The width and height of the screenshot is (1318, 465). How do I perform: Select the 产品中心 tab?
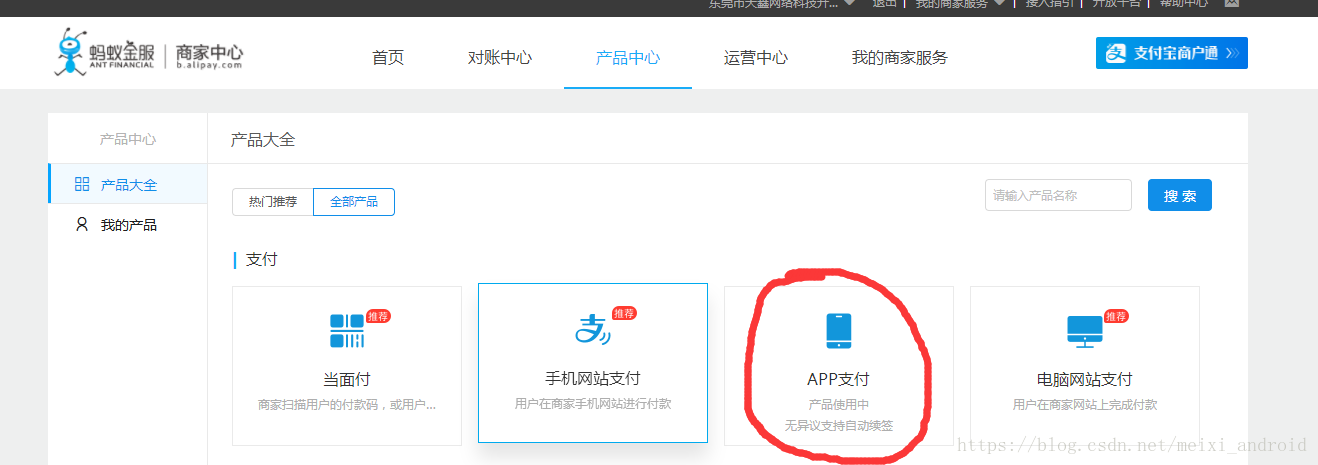click(628, 57)
